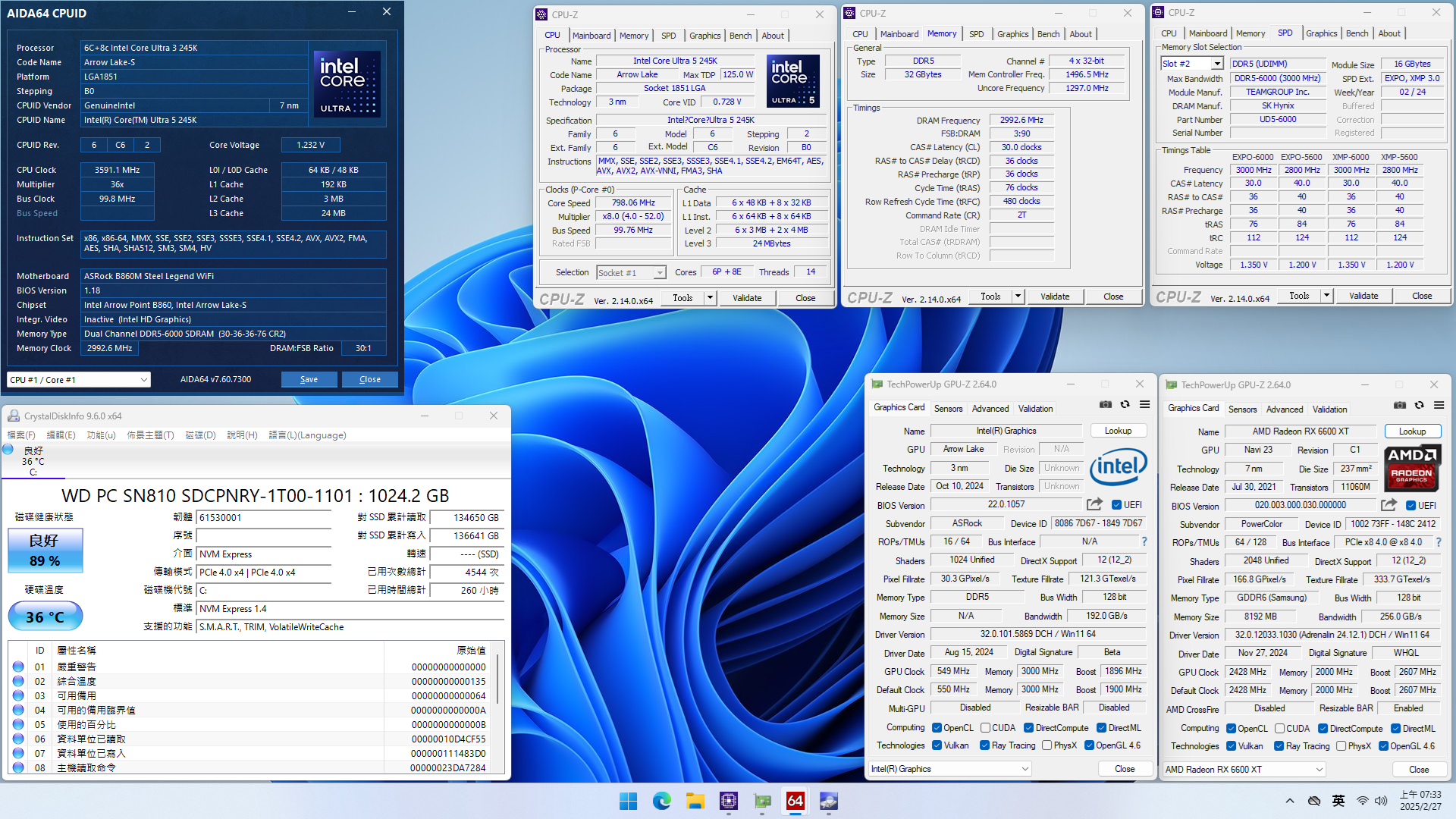Open Slot #2 dropdown in CPU-Z SPD
This screenshot has width=1456, height=819.
coord(1192,64)
